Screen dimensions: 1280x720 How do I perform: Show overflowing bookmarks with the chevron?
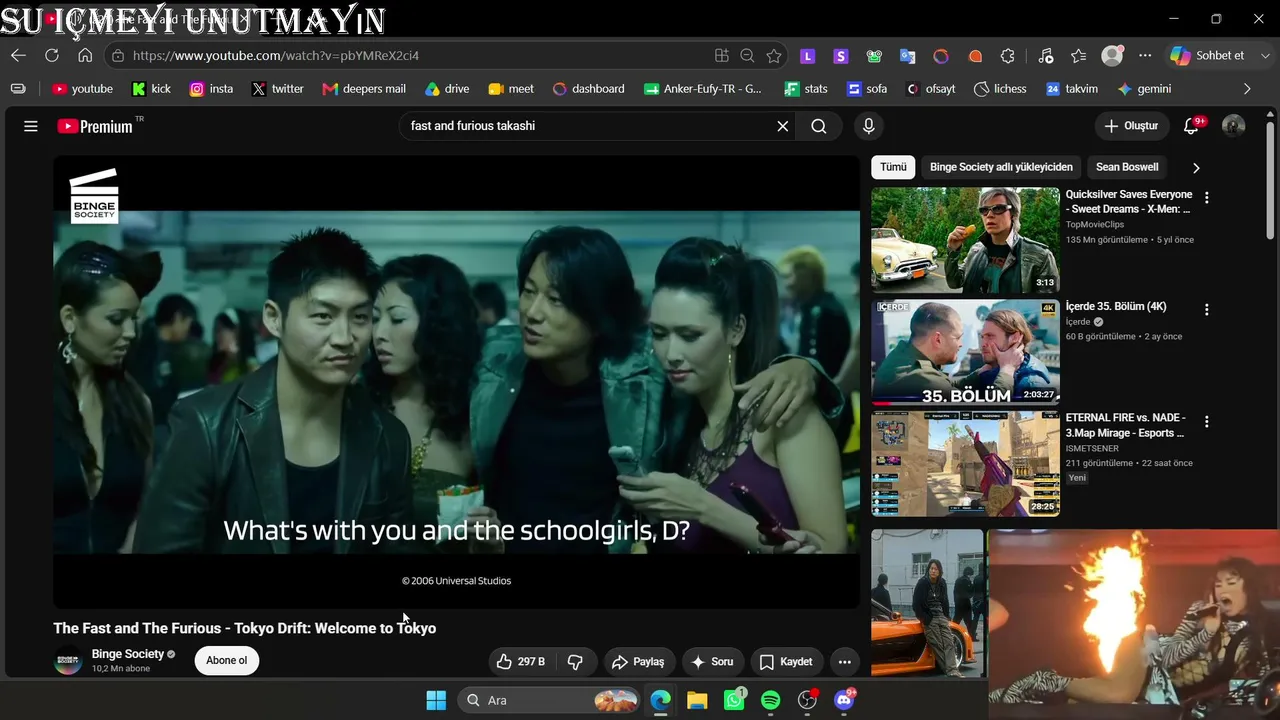(1246, 89)
